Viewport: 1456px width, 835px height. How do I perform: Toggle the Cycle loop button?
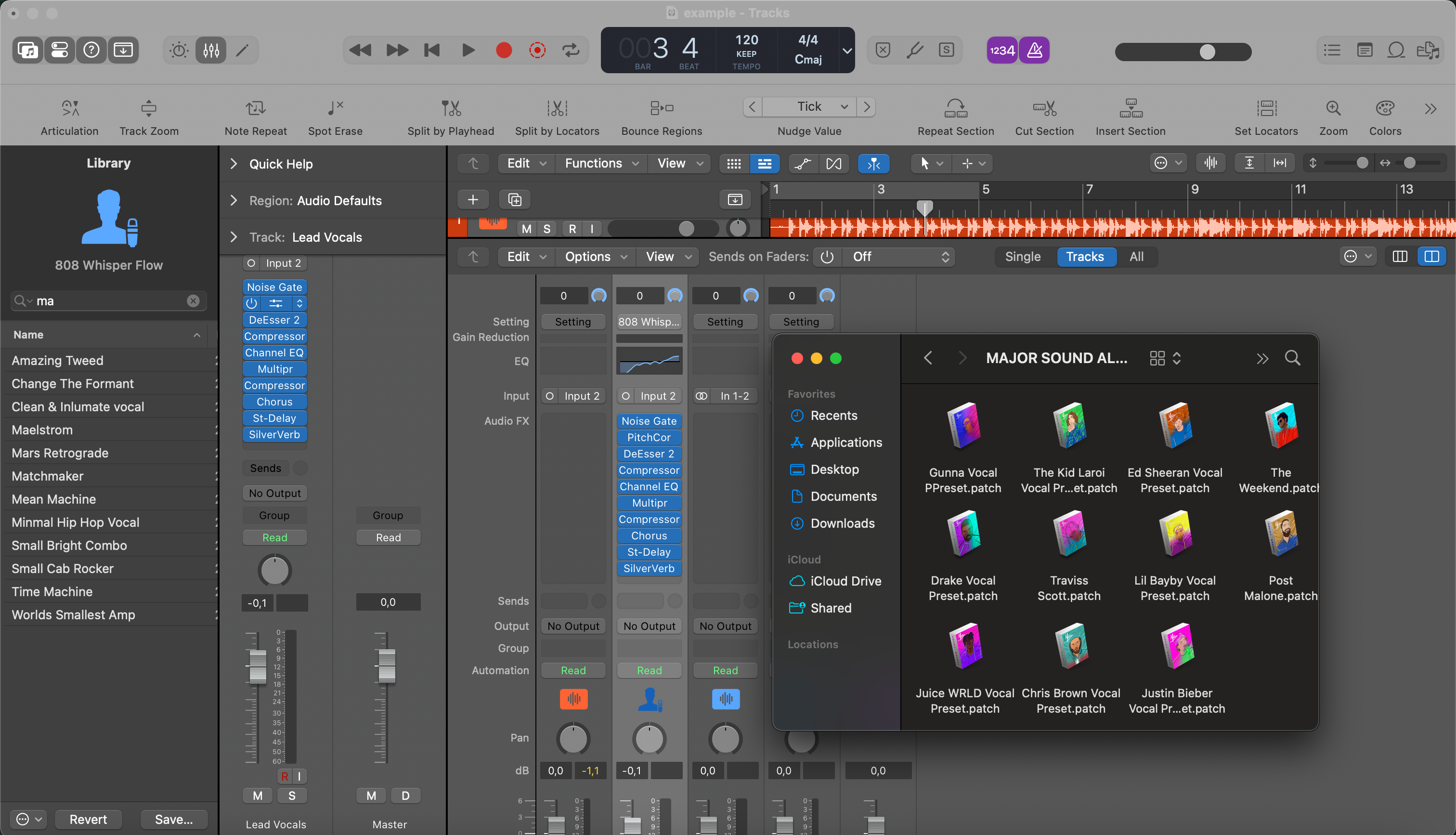click(x=571, y=51)
